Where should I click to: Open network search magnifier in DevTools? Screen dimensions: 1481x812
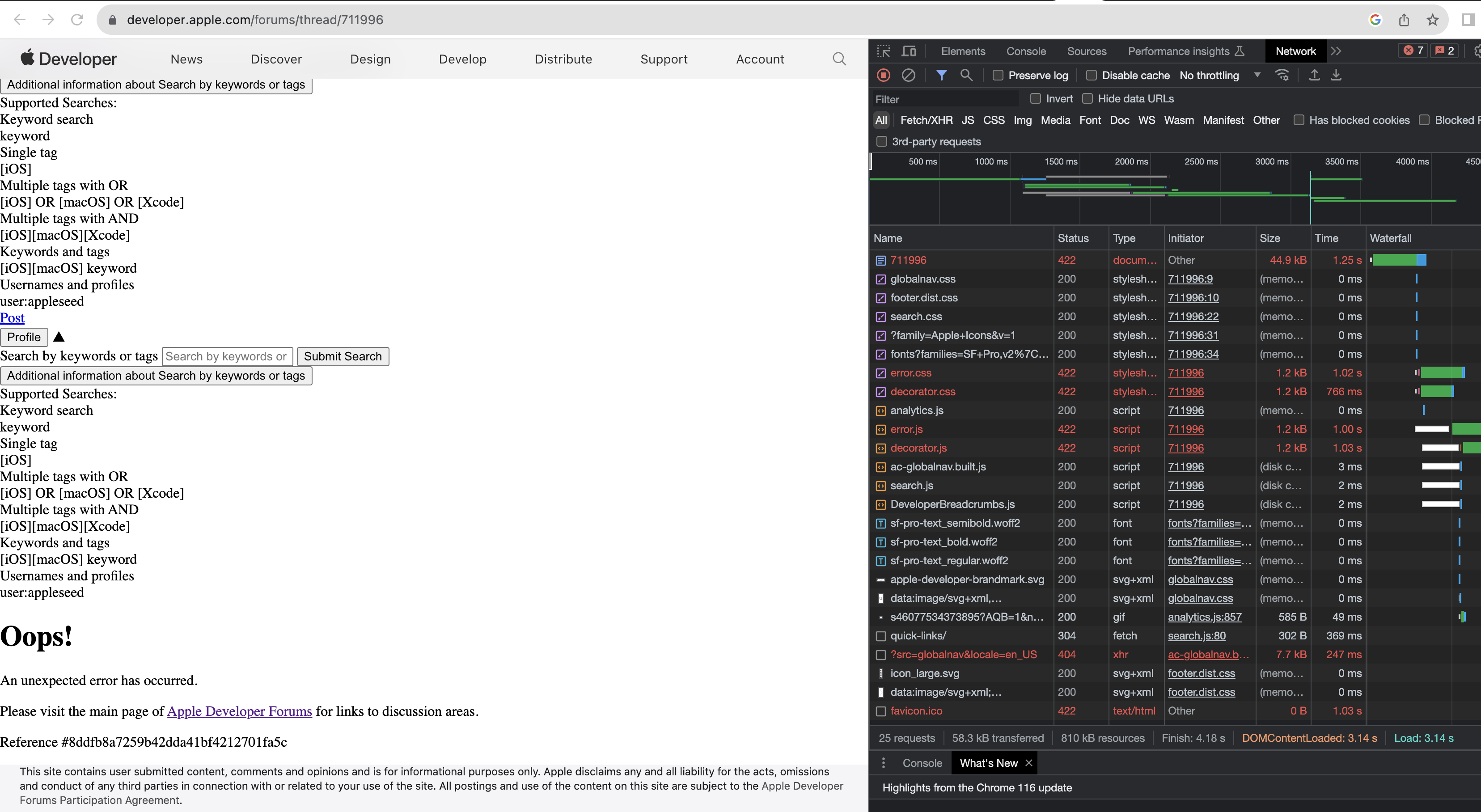(x=966, y=75)
